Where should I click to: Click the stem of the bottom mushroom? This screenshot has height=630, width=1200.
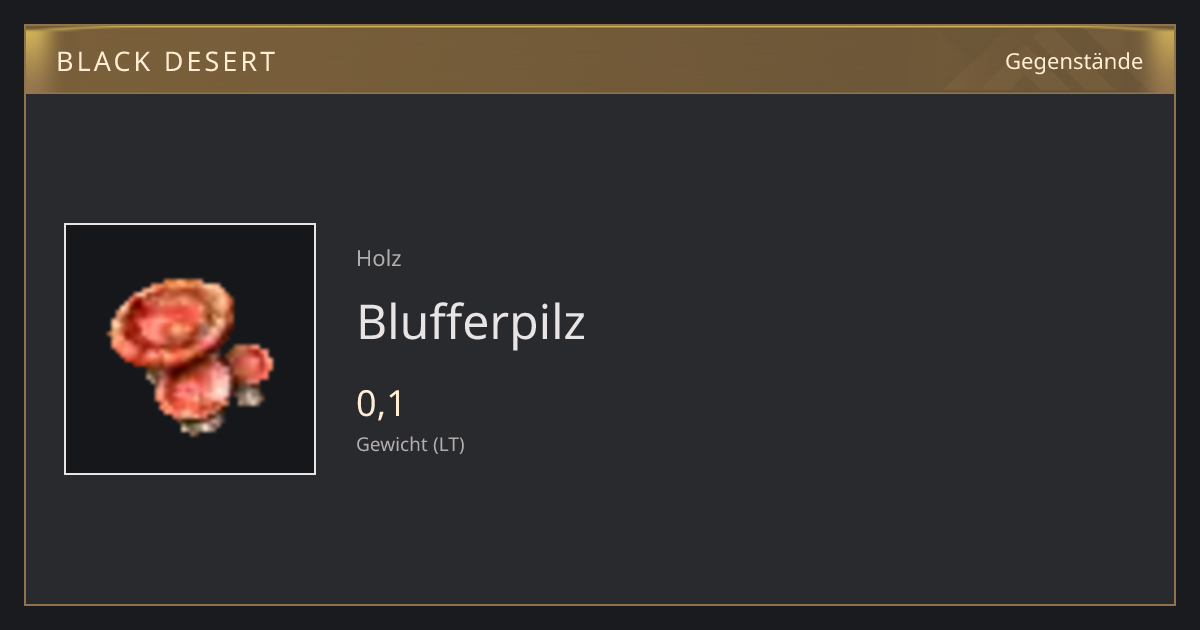coord(201,426)
